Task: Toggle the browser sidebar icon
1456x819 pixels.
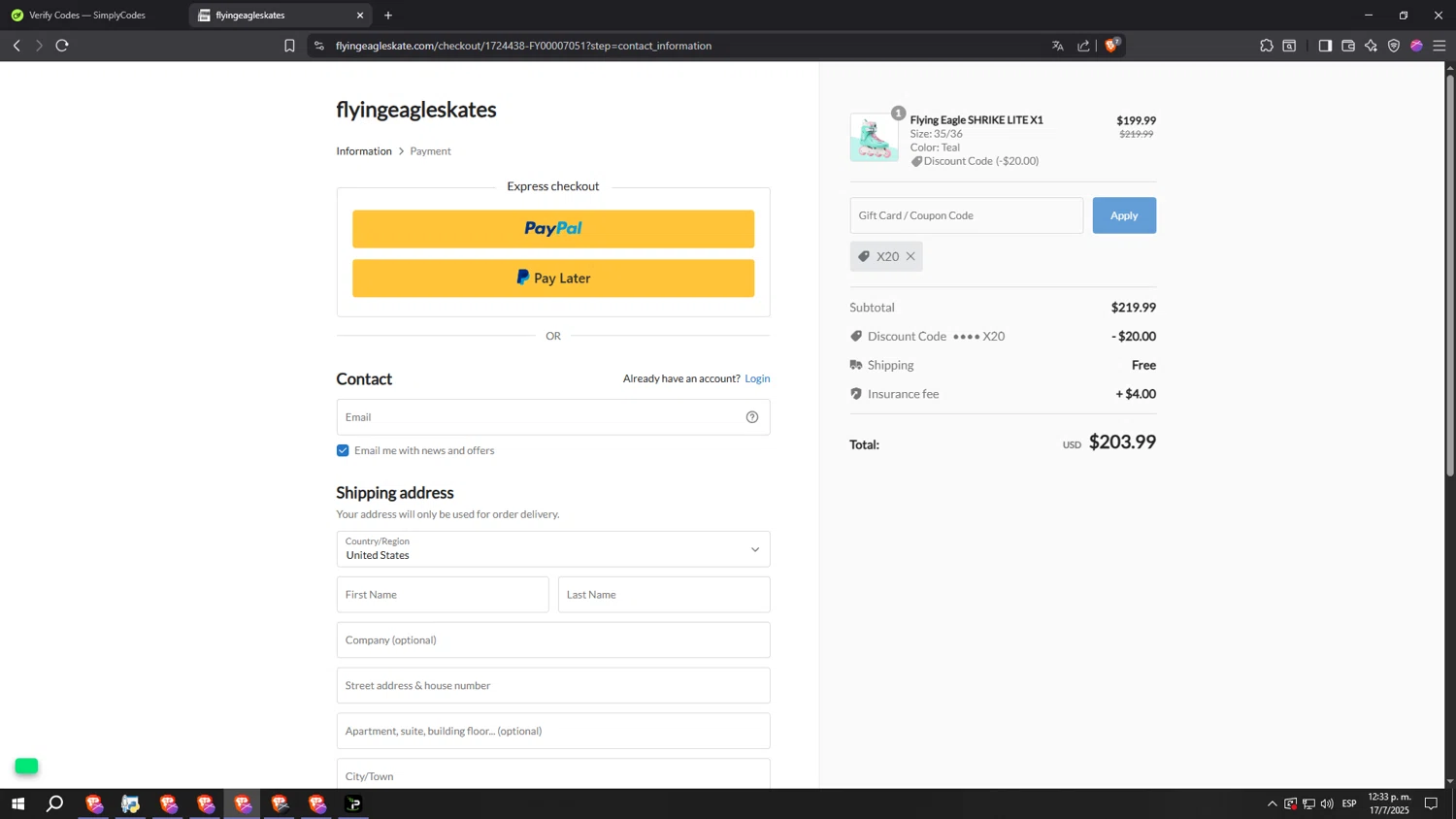Action: (1325, 46)
